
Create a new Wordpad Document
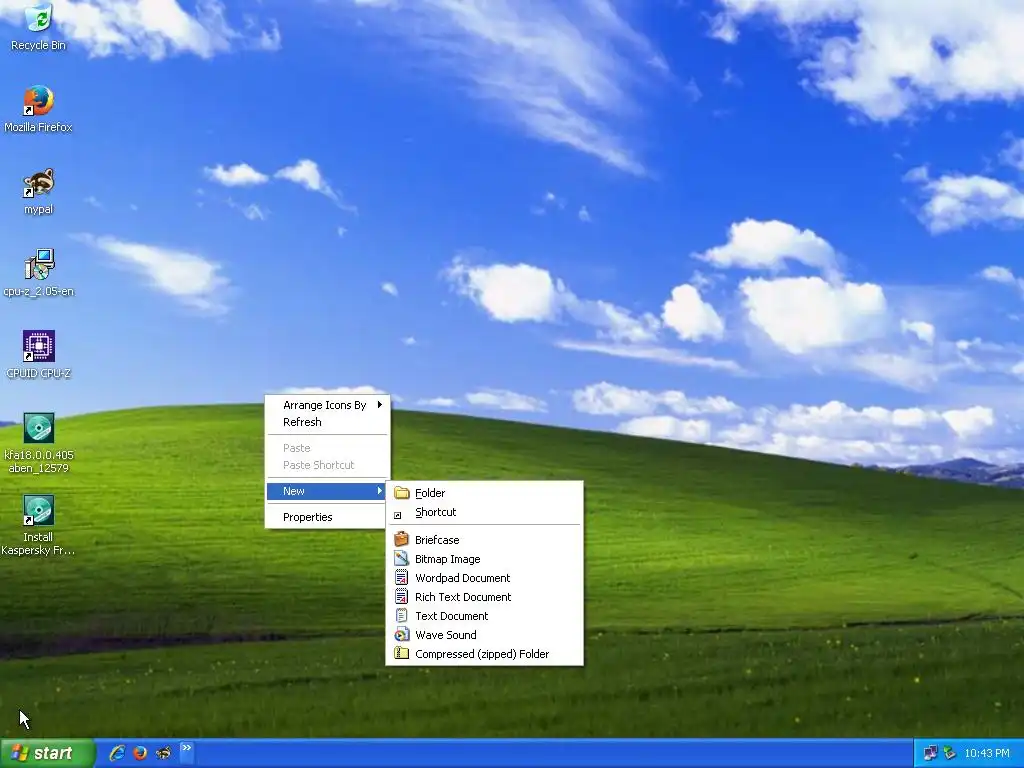tap(485, 578)
